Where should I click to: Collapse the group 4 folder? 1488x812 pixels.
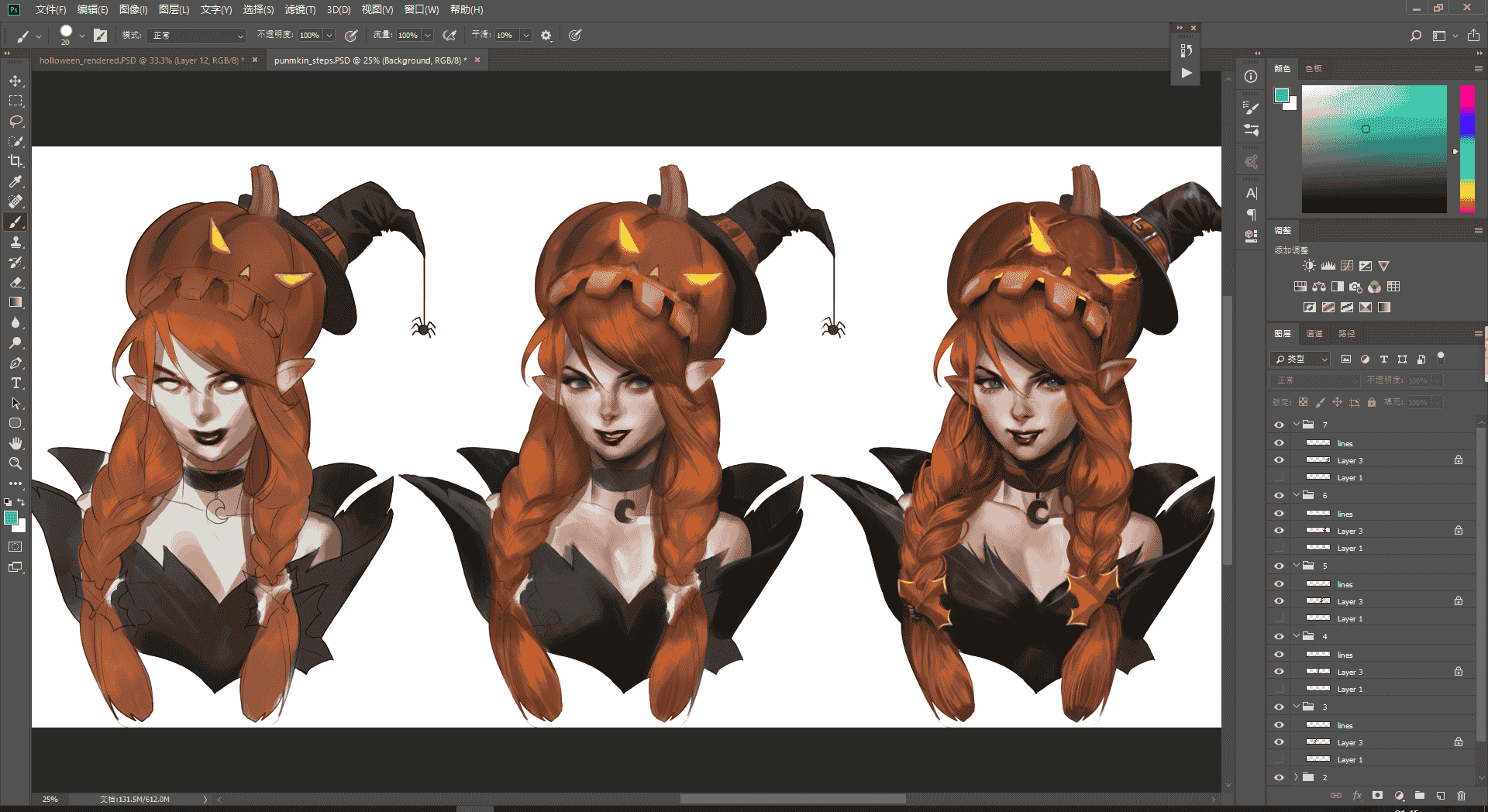click(x=1296, y=636)
